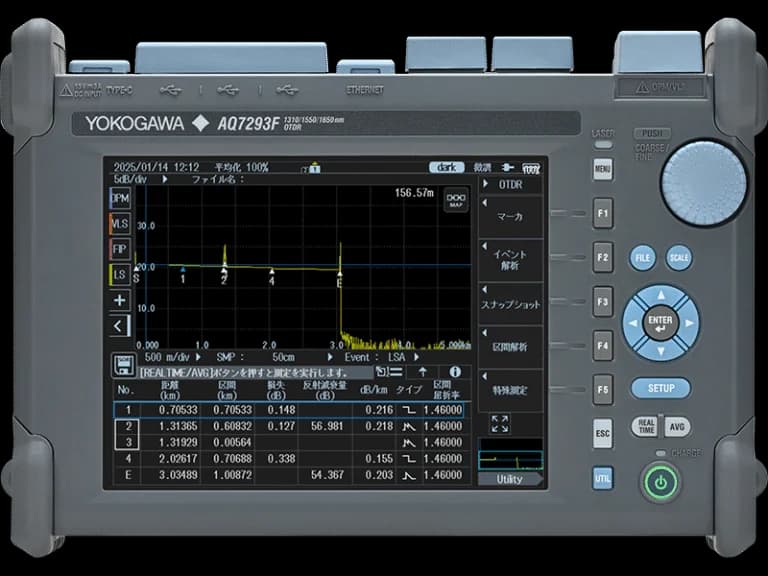Open the Event LSA method selector
Image resolution: width=768 pixels, height=576 pixels.
(382, 357)
